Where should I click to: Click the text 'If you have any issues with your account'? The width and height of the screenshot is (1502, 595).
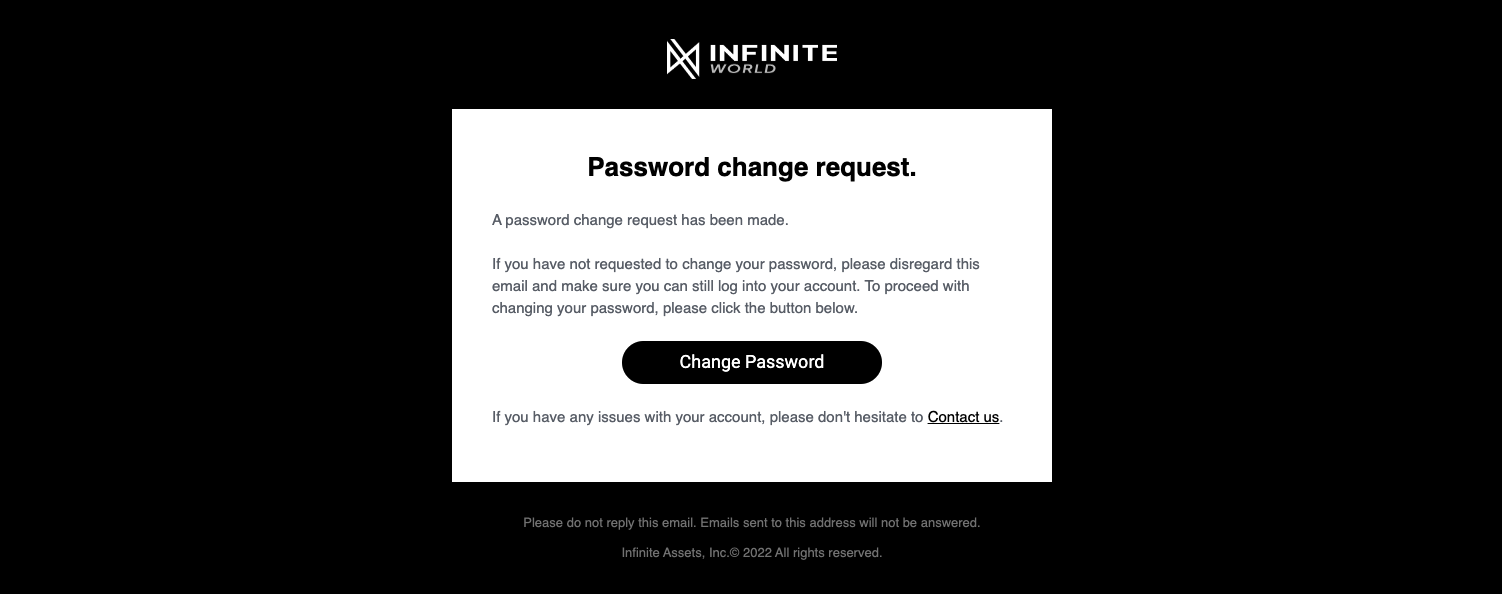point(628,417)
